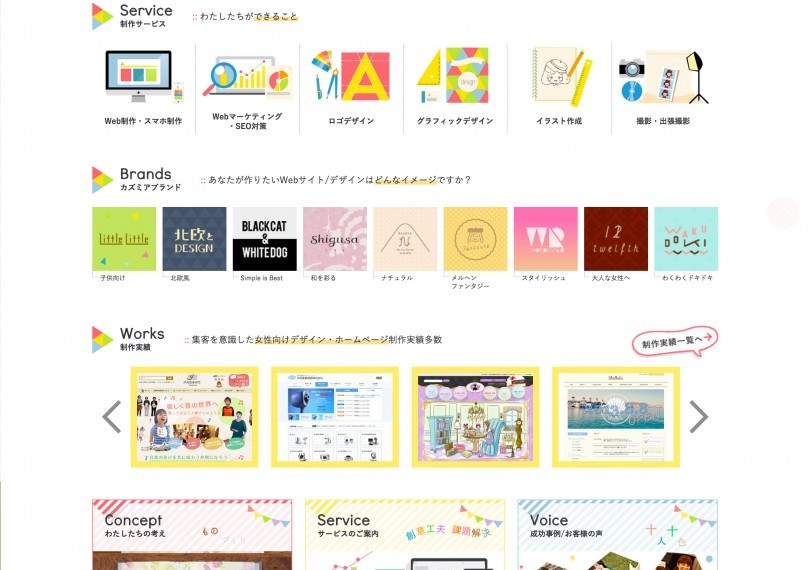This screenshot has height=570, width=808.
Task: Open the Voice 成功事例/お客様の声 banner
Action: click(x=617, y=534)
